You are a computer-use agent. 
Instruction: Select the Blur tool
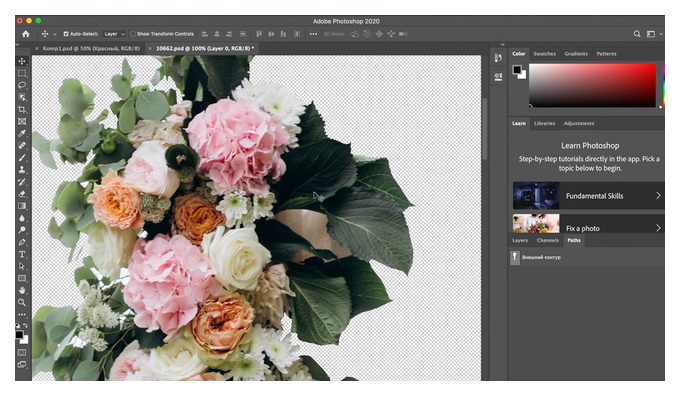[x=22, y=218]
